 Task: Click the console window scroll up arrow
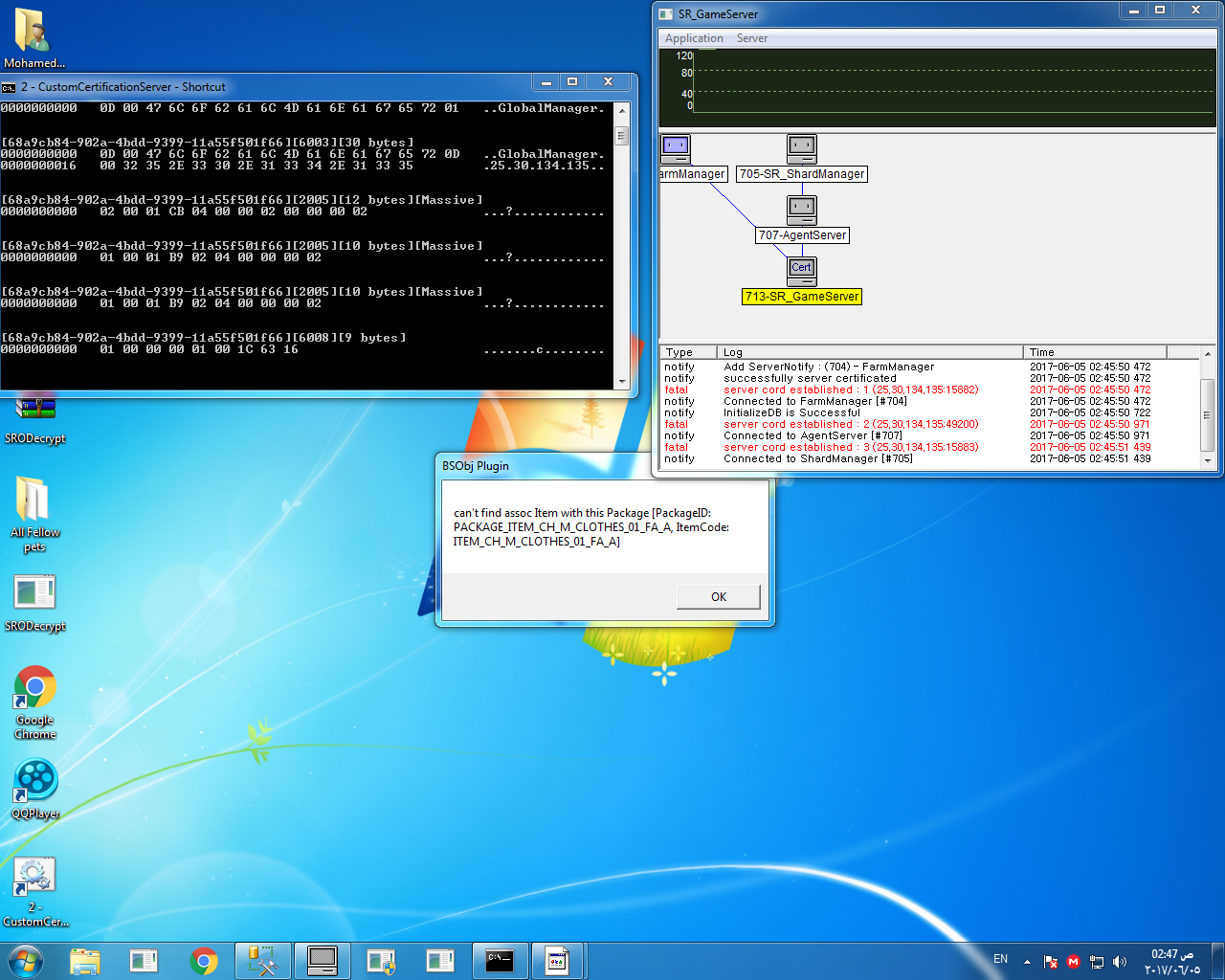[x=622, y=111]
